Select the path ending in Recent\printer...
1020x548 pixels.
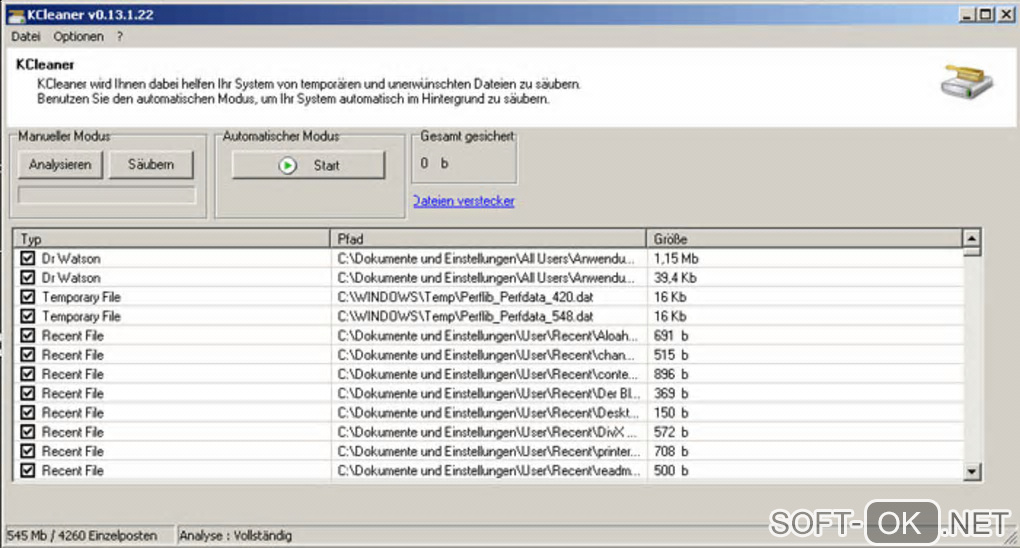pos(489,451)
